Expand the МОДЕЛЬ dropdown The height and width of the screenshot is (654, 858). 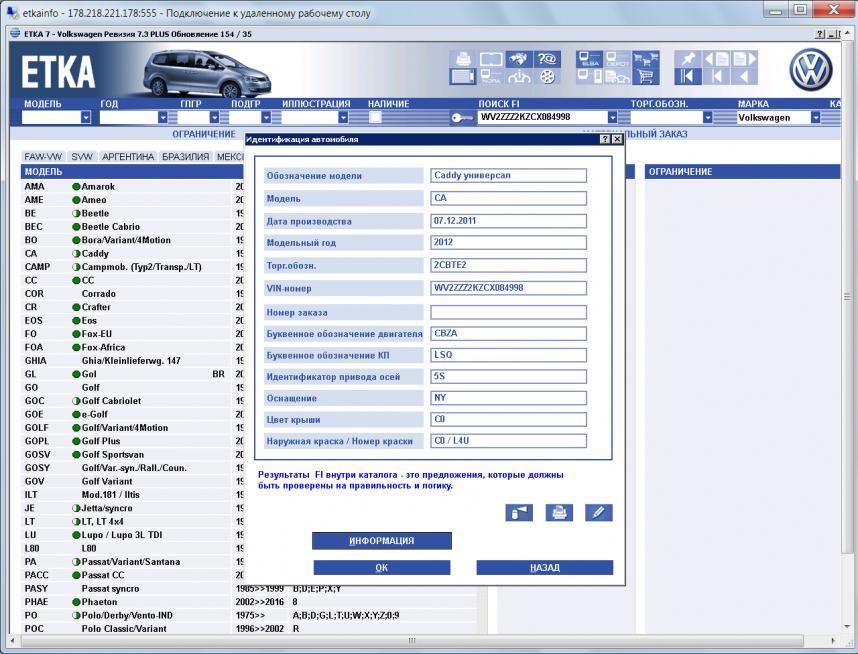pos(86,117)
